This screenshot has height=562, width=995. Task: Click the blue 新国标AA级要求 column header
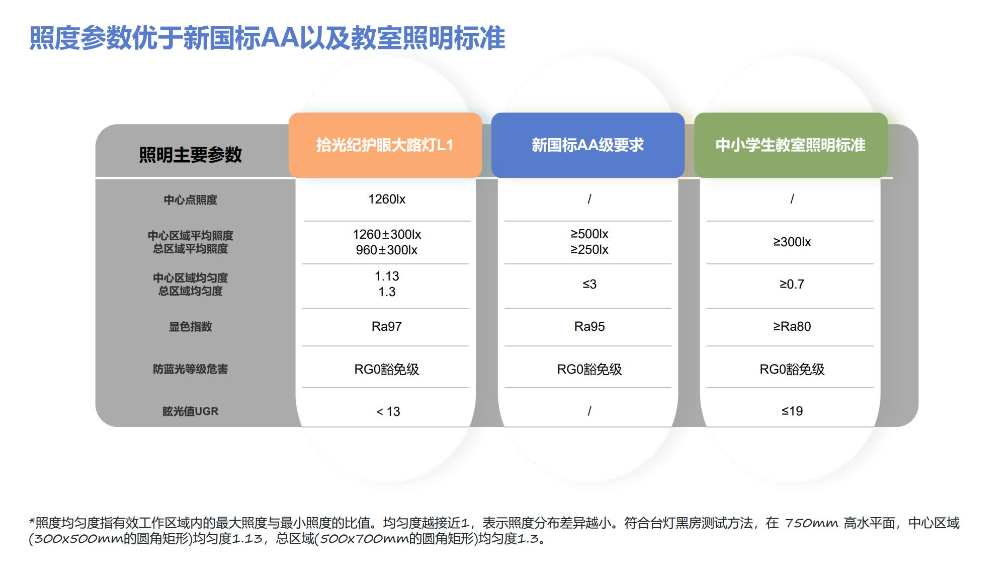coord(588,145)
